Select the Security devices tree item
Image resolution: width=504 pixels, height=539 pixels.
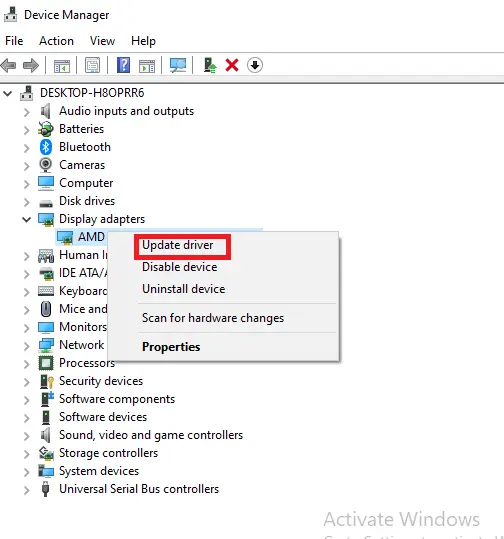pos(101,381)
